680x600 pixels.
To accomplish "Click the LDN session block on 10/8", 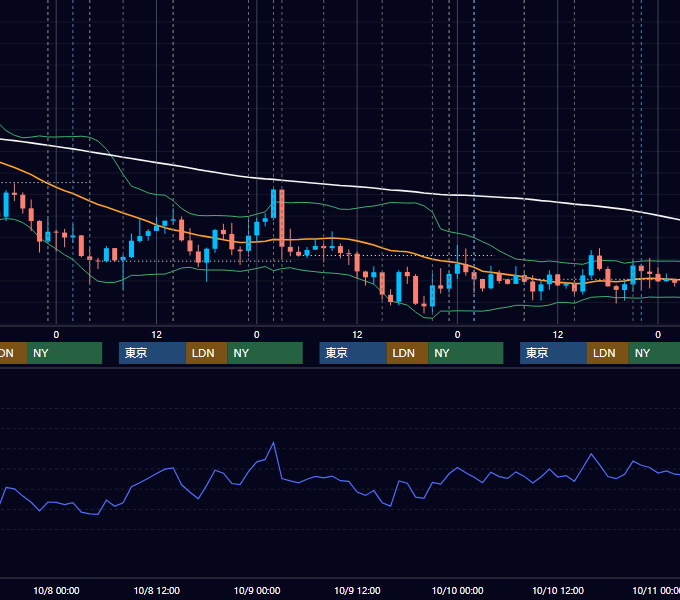I will tap(206, 353).
